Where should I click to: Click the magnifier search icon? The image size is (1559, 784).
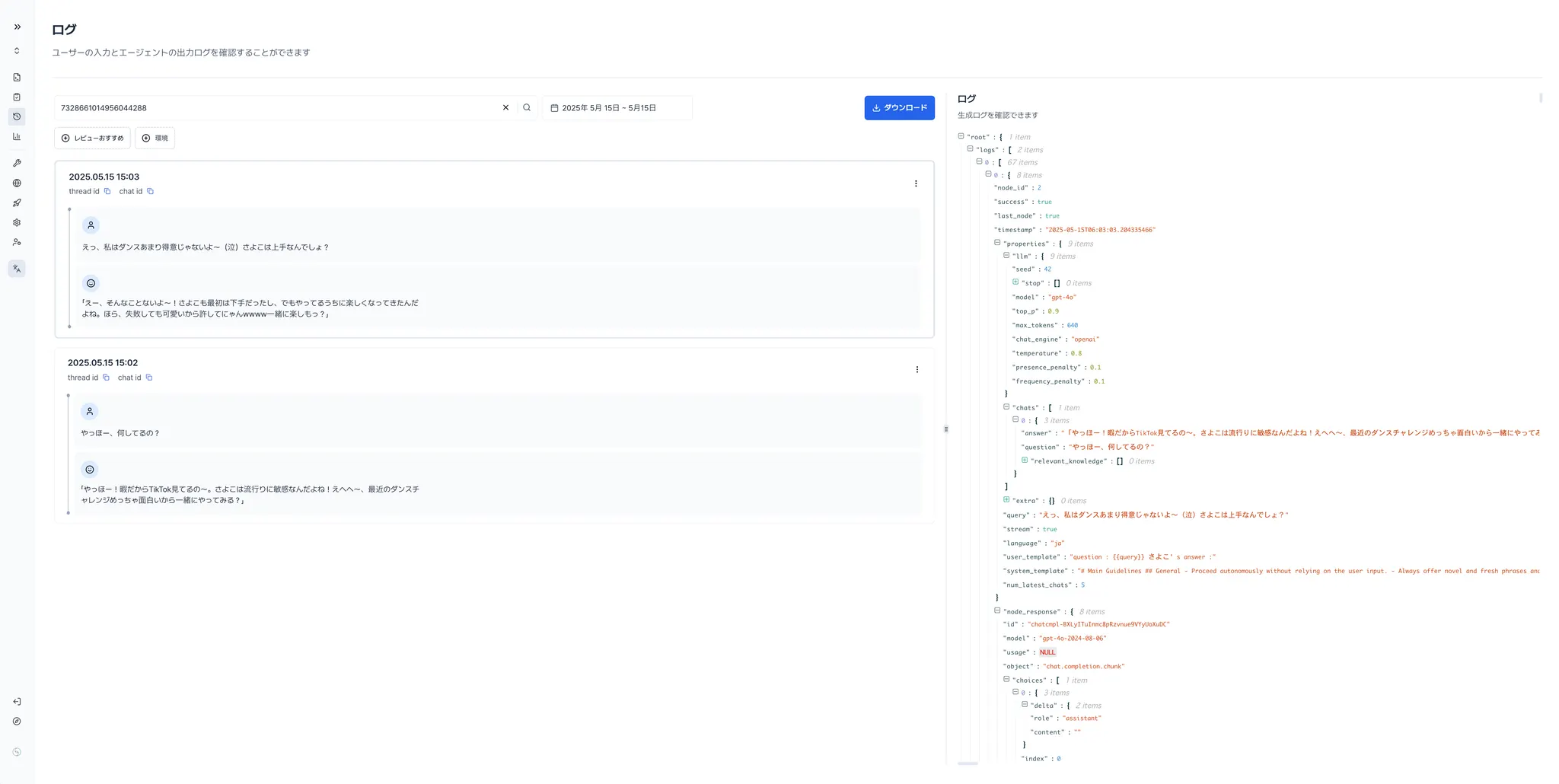[527, 108]
